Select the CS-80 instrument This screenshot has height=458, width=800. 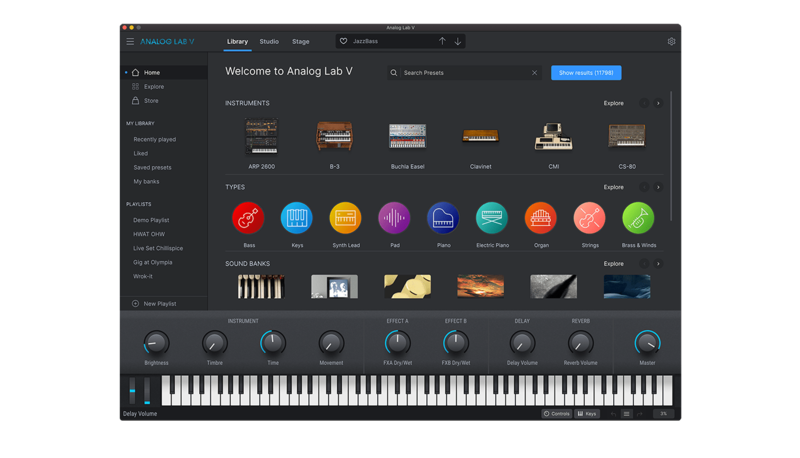pyautogui.click(x=627, y=136)
